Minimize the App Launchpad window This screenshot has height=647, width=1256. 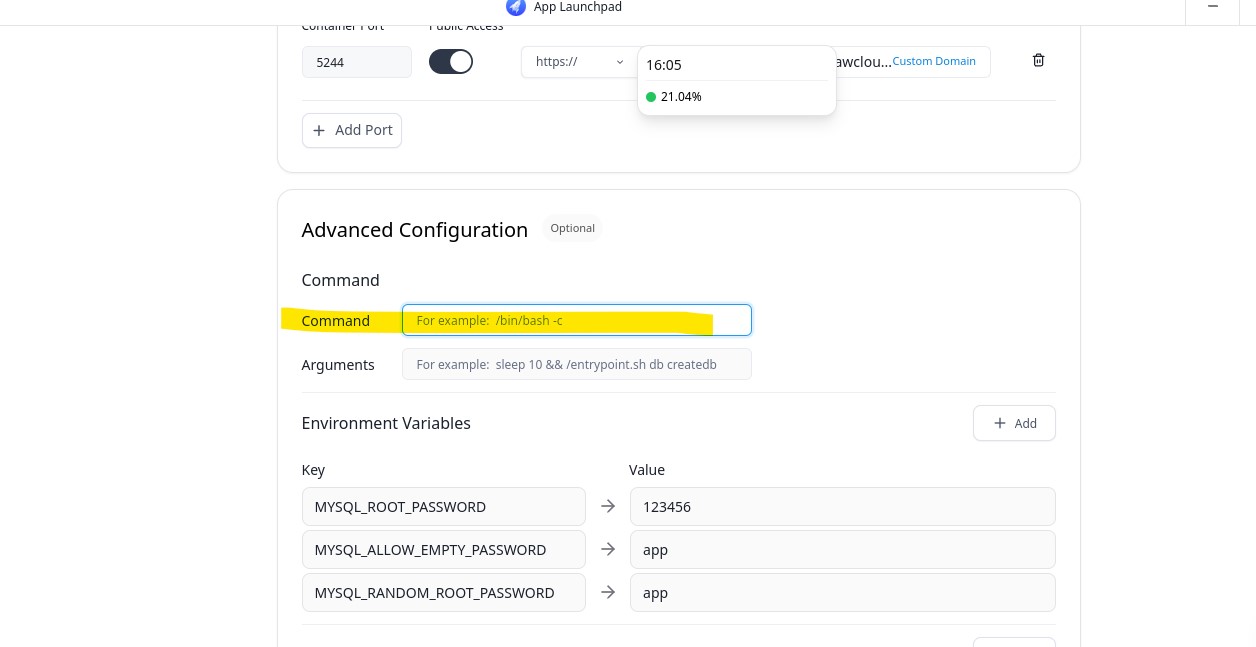(1213, 7)
